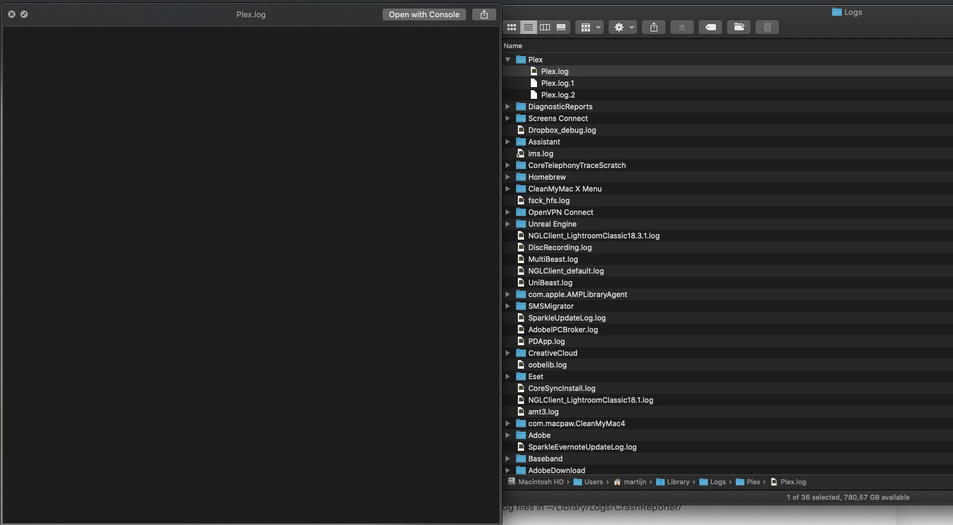The width and height of the screenshot is (953, 525).
Task: Click Logs in the path bar
Action: (712, 482)
